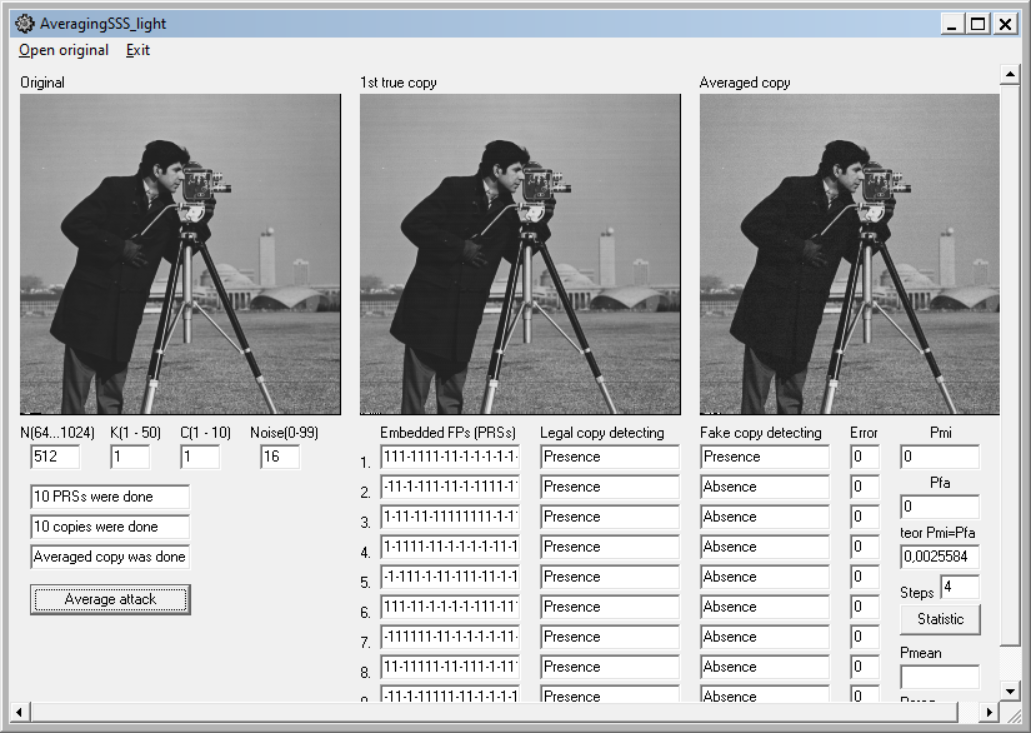Click the vertical scrollbar down arrow
This screenshot has height=733, width=1031.
(1010, 690)
